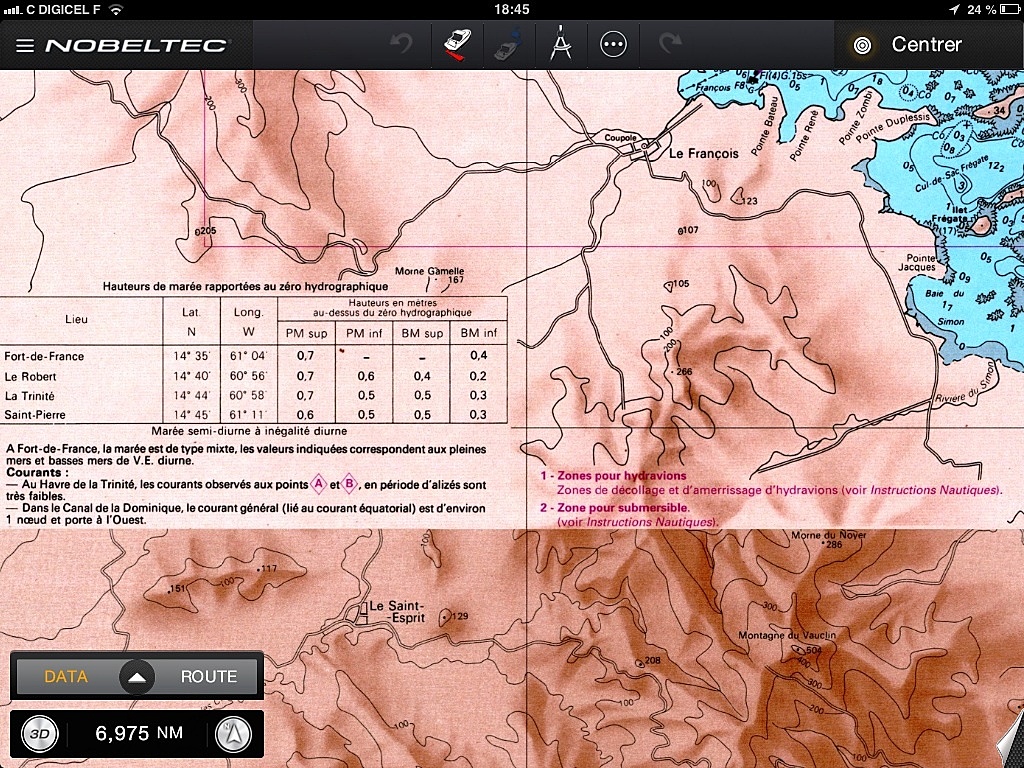The image size is (1024, 768).
Task: Tap the DIGICEL F carrier label
Action: 63,9
